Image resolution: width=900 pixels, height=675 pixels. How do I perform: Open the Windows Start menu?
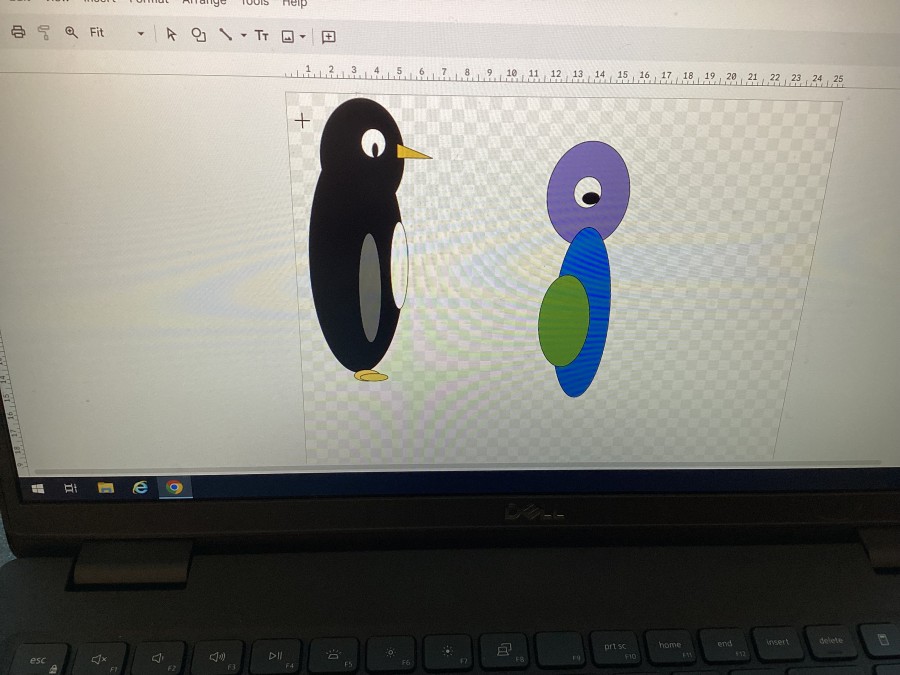point(38,488)
